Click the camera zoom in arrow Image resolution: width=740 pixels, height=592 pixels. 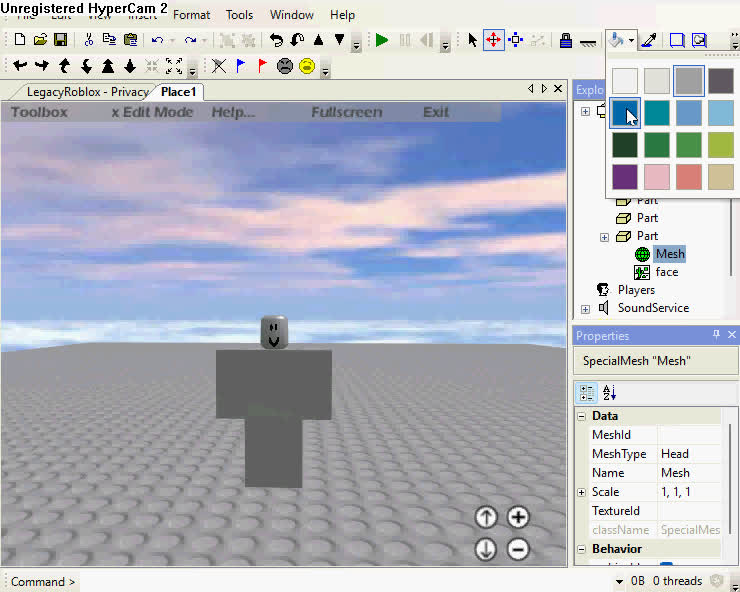tap(108, 66)
